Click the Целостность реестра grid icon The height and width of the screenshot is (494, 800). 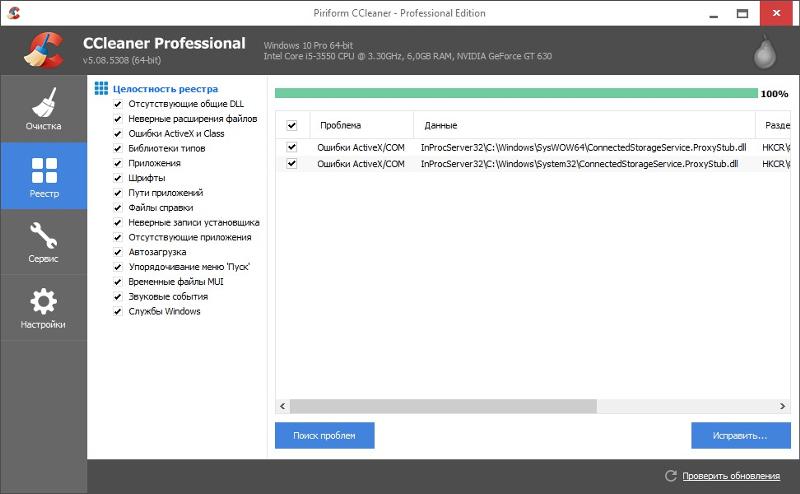click(101, 88)
